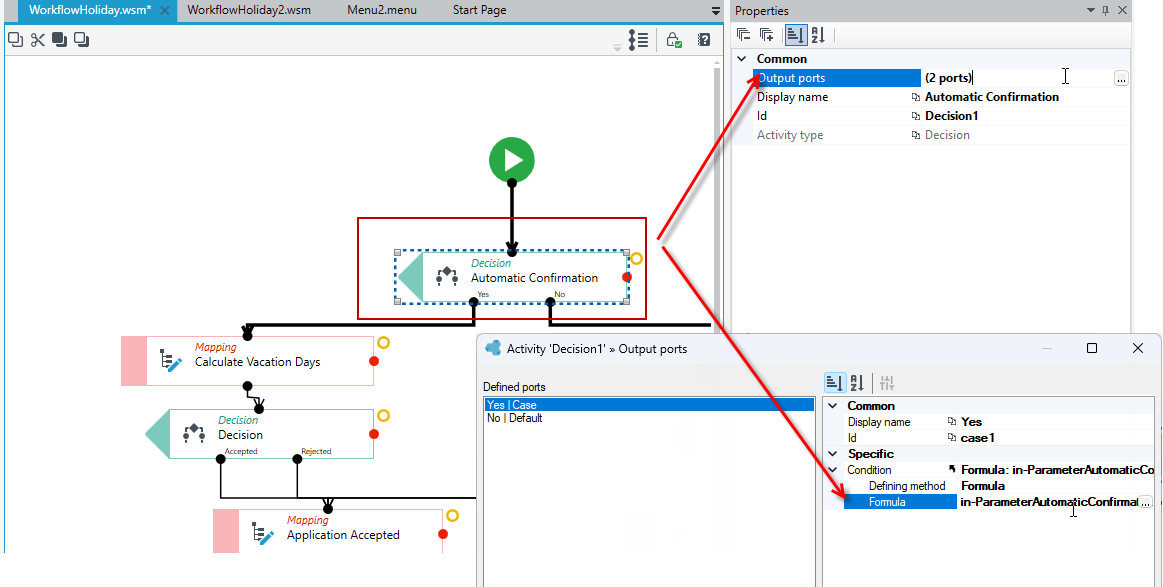1163x587 pixels.
Task: Click the scissors Cut icon
Action: pos(37,40)
